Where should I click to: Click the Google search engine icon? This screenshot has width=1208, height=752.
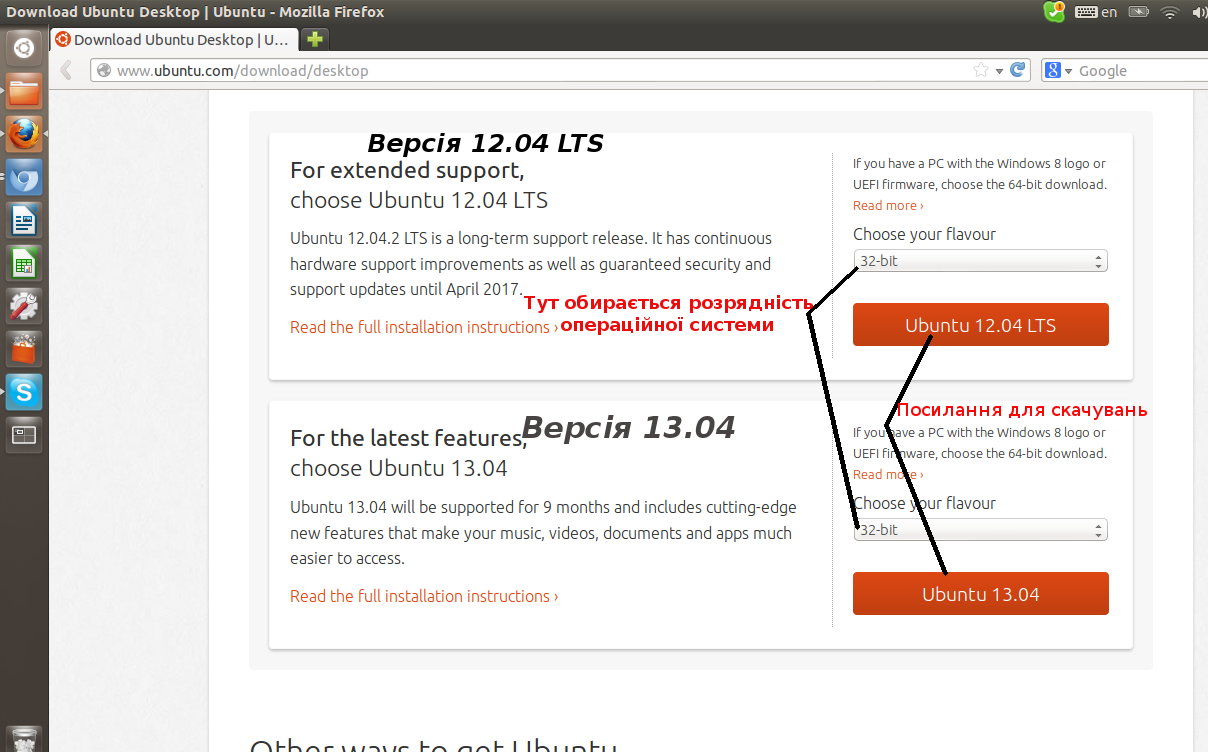(x=1053, y=70)
